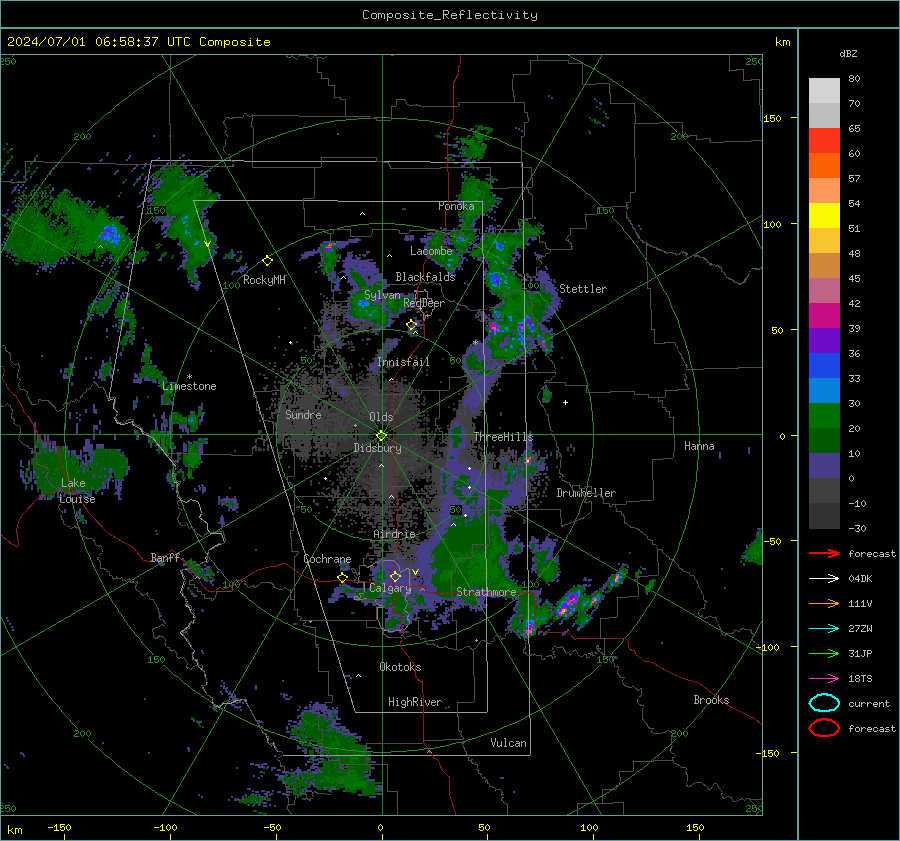The image size is (900, 841).
Task: Select the 54 dBZ yellow swatch
Action: [x=824, y=215]
